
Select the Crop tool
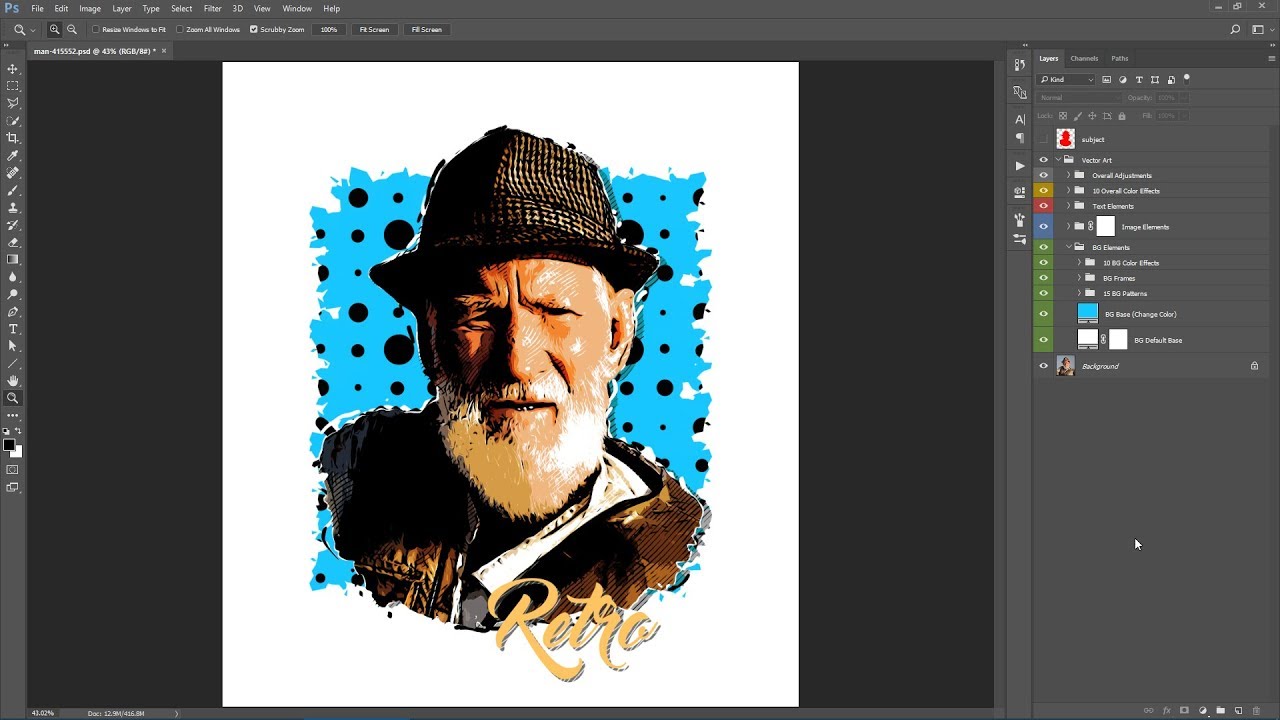click(13, 138)
